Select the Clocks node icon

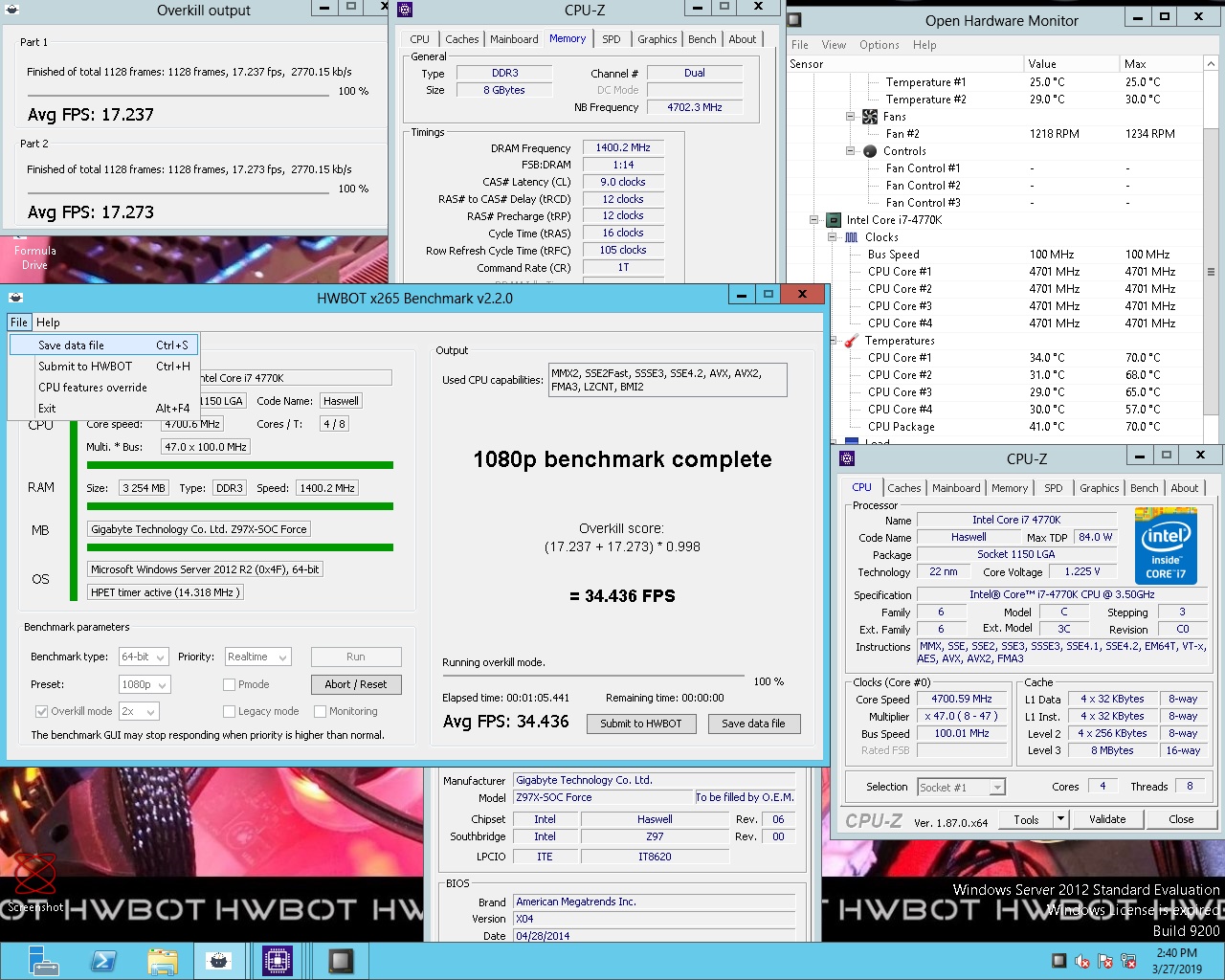click(852, 237)
